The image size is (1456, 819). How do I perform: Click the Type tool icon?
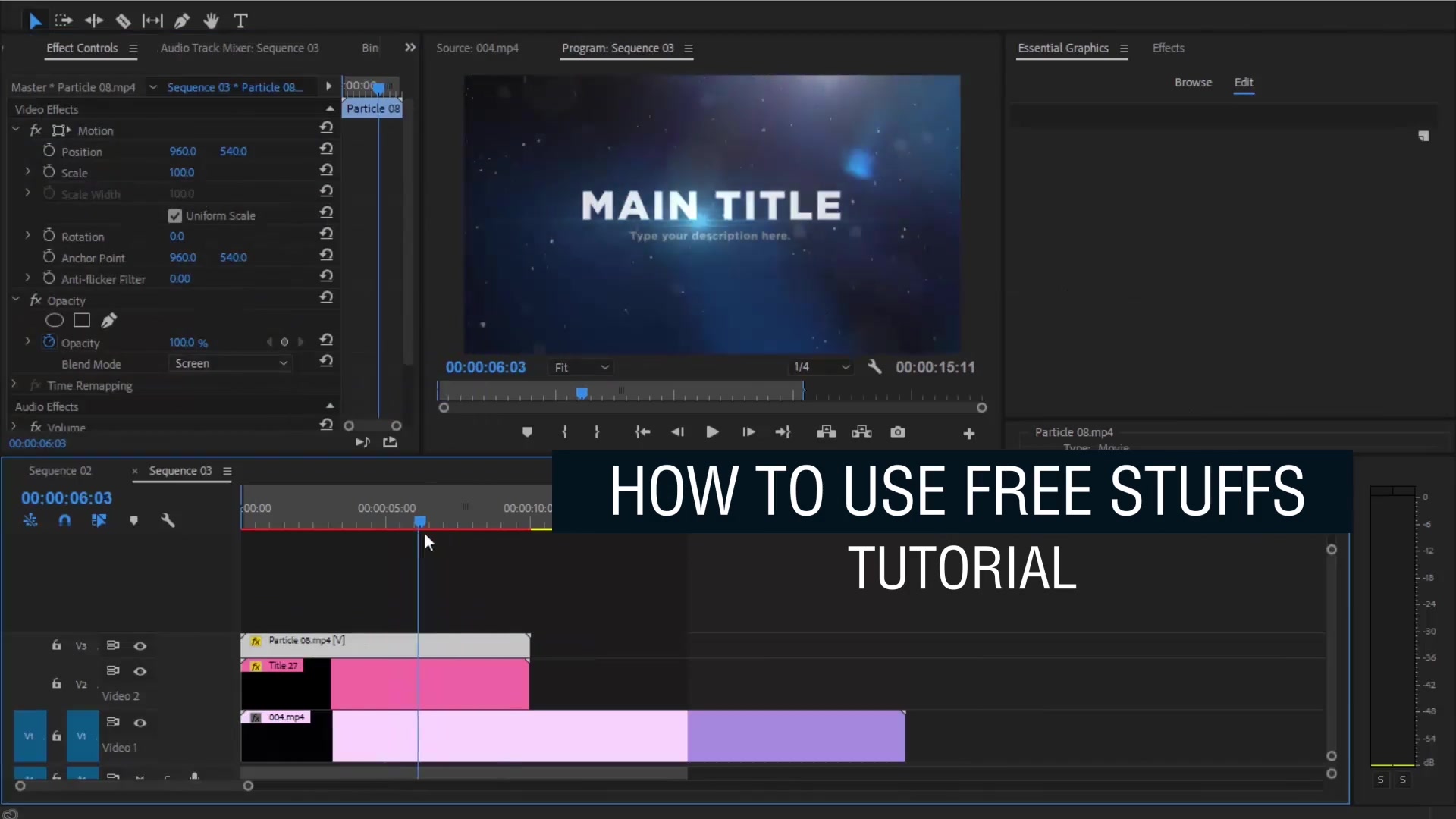pyautogui.click(x=241, y=20)
